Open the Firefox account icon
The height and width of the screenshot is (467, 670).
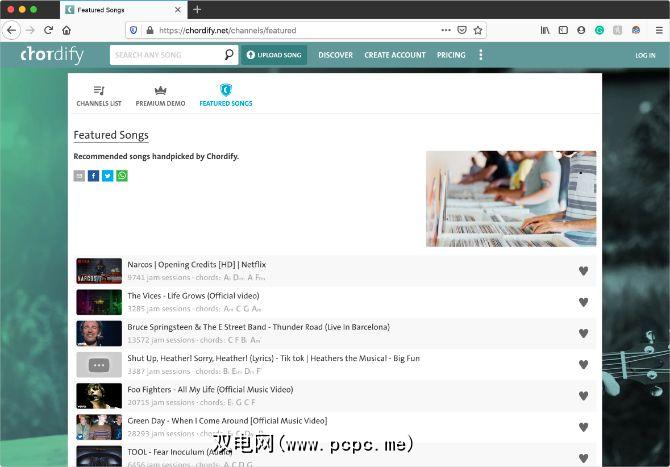click(x=581, y=30)
